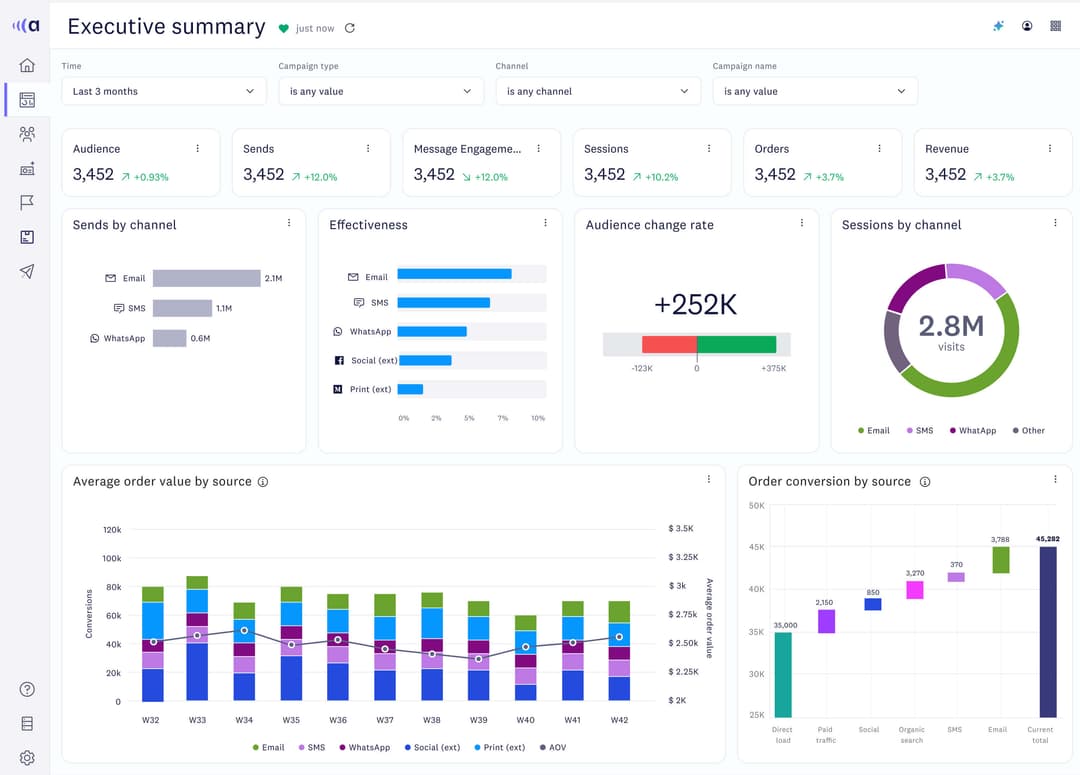Open the Channel 'is any channel' dropdown
This screenshot has height=775, width=1080.
pos(597,91)
